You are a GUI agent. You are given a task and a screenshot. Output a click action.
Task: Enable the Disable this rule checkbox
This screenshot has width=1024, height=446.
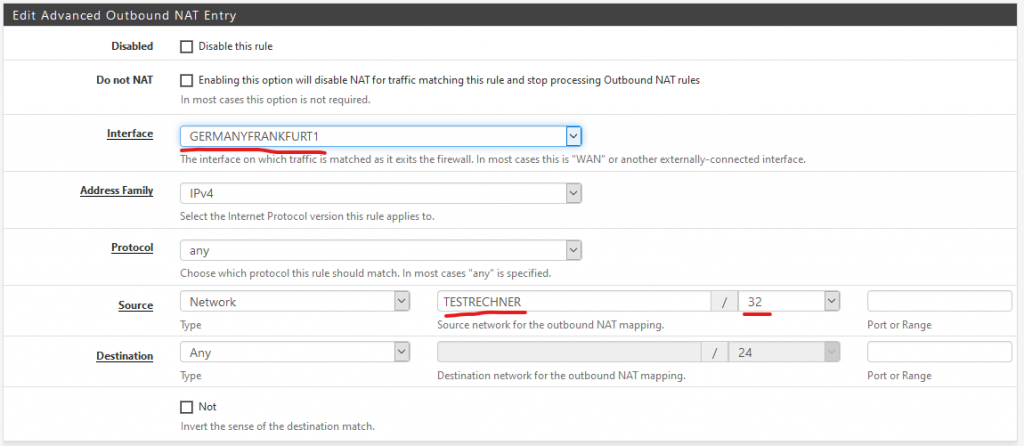pyautogui.click(x=187, y=47)
